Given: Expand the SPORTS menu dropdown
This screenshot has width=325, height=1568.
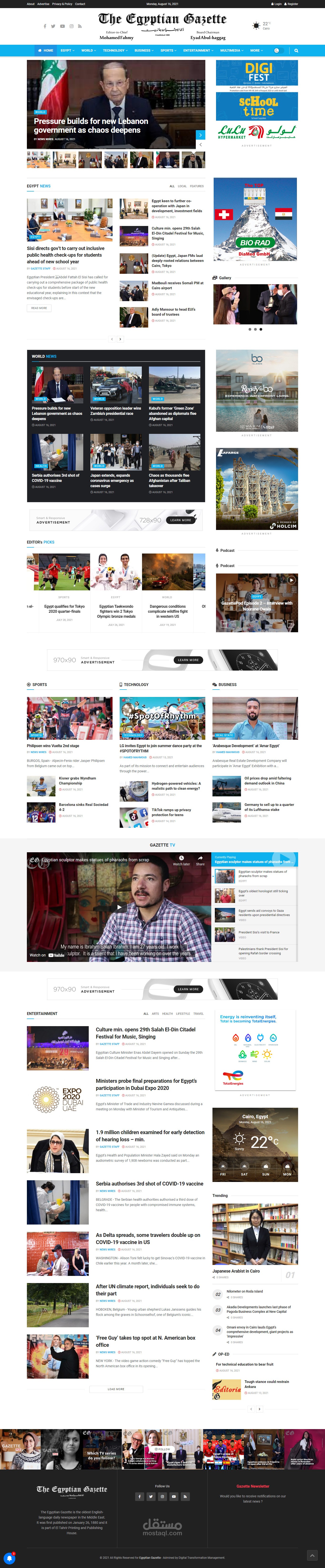Looking at the screenshot, I should (x=169, y=50).
